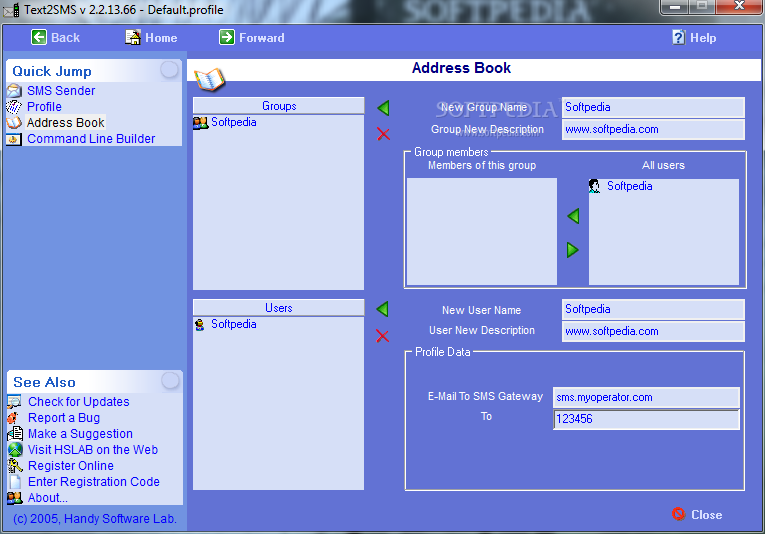The width and height of the screenshot is (765, 534).
Task: Click the To field containing 123456
Action: pyautogui.click(x=646, y=419)
